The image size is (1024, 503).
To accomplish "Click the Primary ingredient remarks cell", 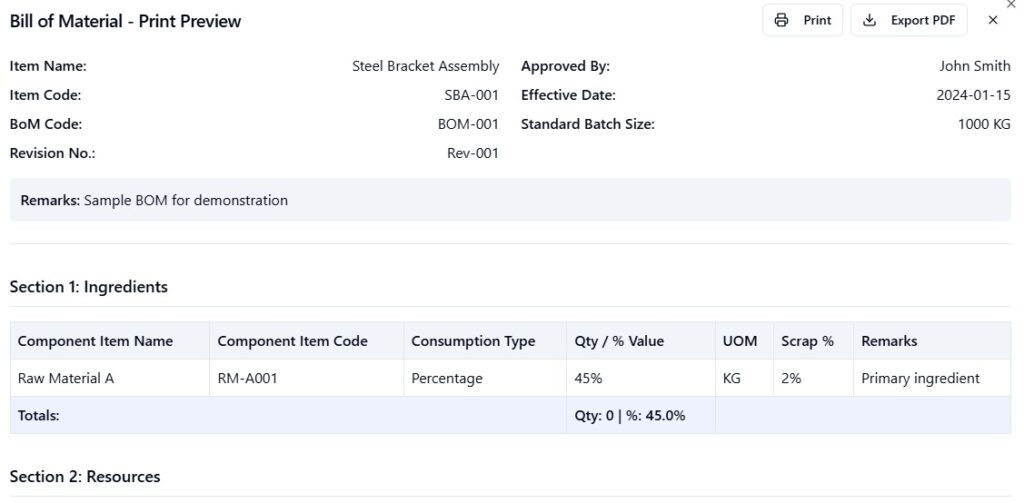I will (x=920, y=379).
